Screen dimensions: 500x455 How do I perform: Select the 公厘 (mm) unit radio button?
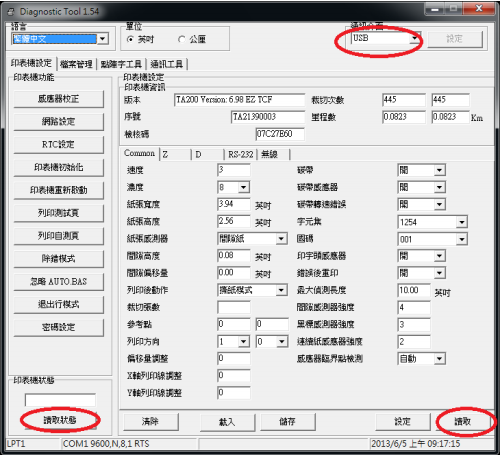(x=182, y=39)
